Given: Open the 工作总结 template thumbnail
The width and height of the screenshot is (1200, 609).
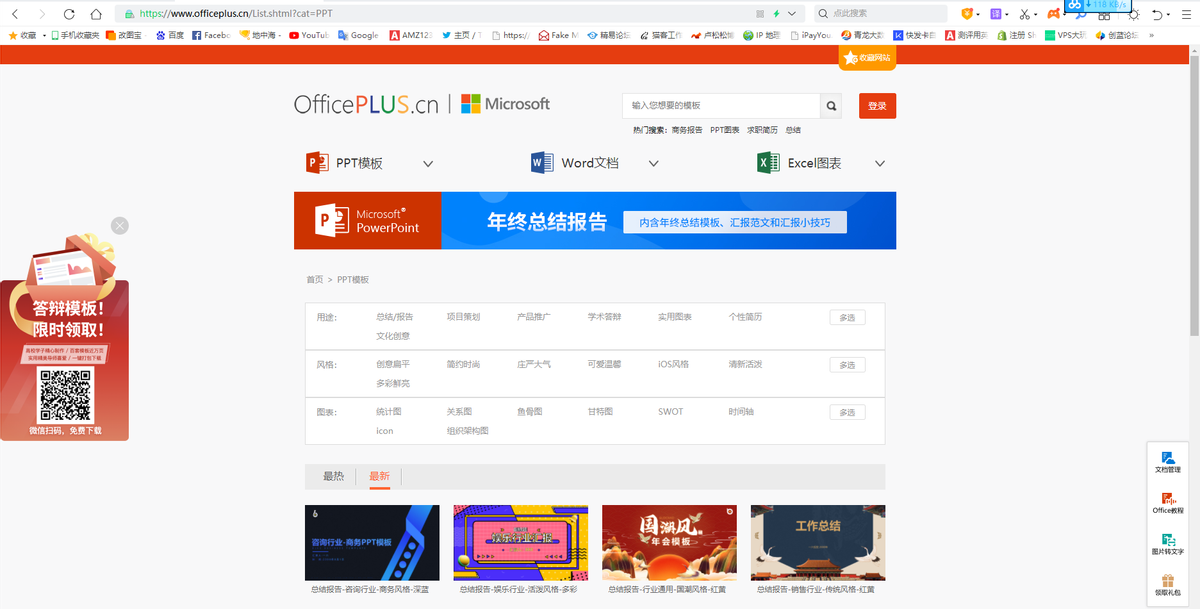Looking at the screenshot, I should [818, 543].
